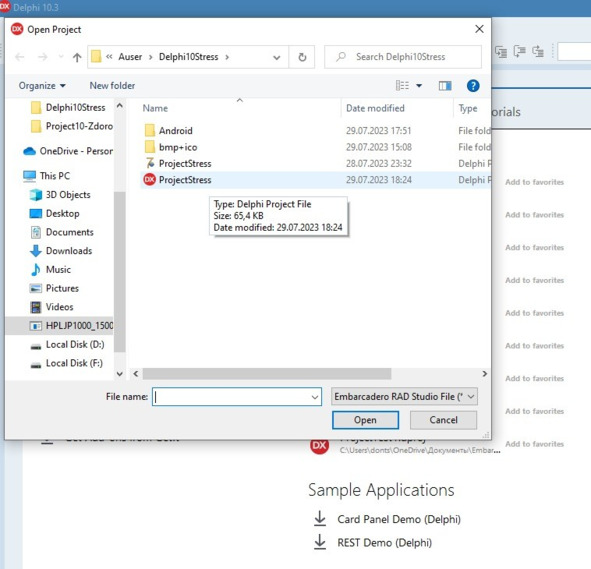Click New folder in the toolbar
Image resolution: width=591 pixels, height=569 pixels.
click(112, 86)
